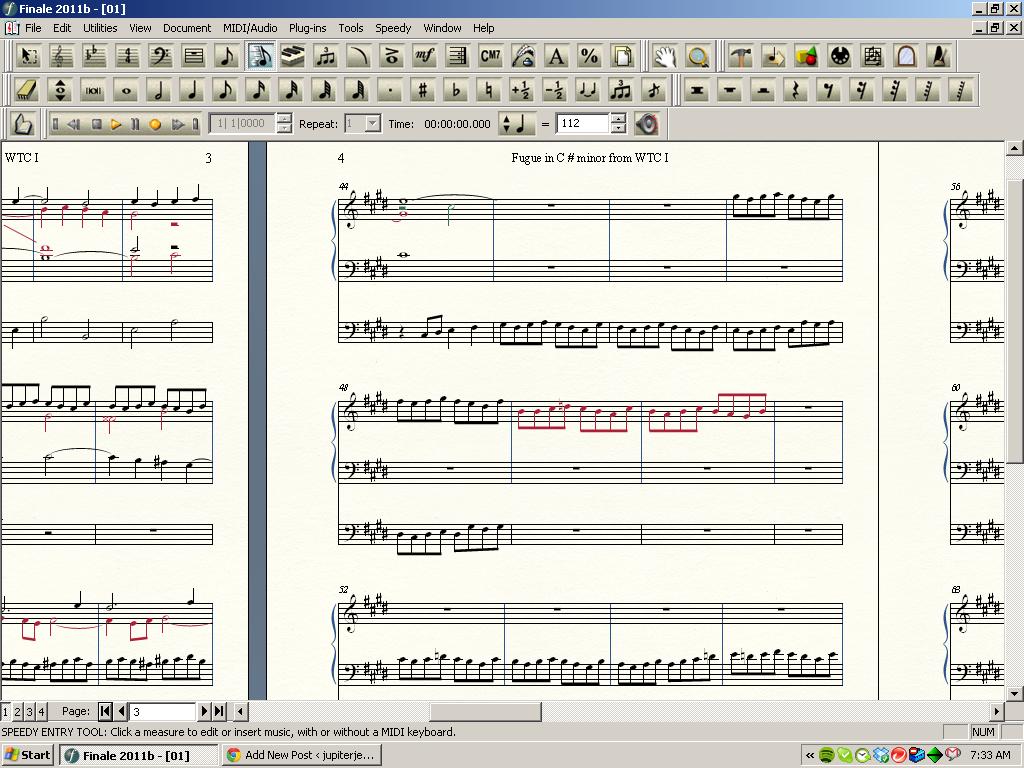Select the Page Layout tool

pyautogui.click(x=622, y=56)
